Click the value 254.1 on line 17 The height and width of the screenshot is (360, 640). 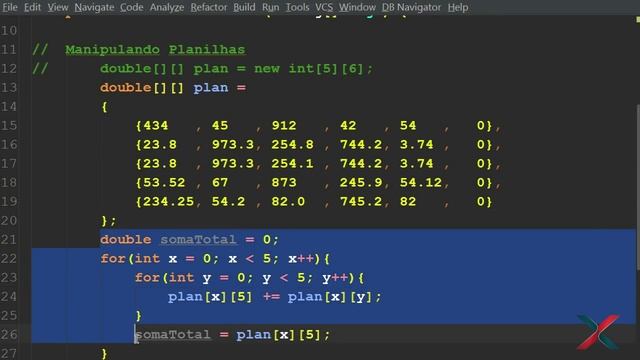coord(292,164)
